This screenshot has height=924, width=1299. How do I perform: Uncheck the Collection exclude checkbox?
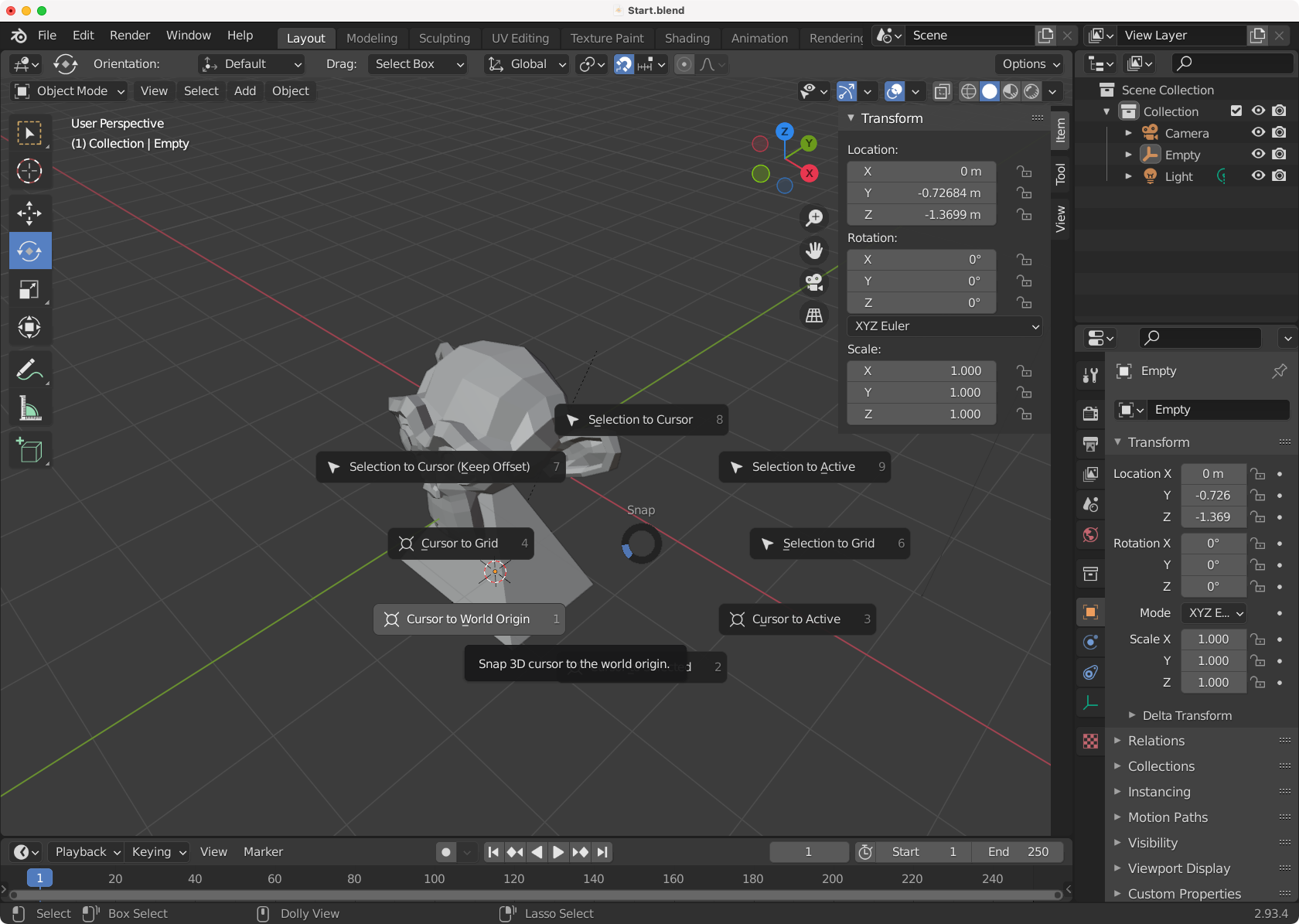(1236, 111)
